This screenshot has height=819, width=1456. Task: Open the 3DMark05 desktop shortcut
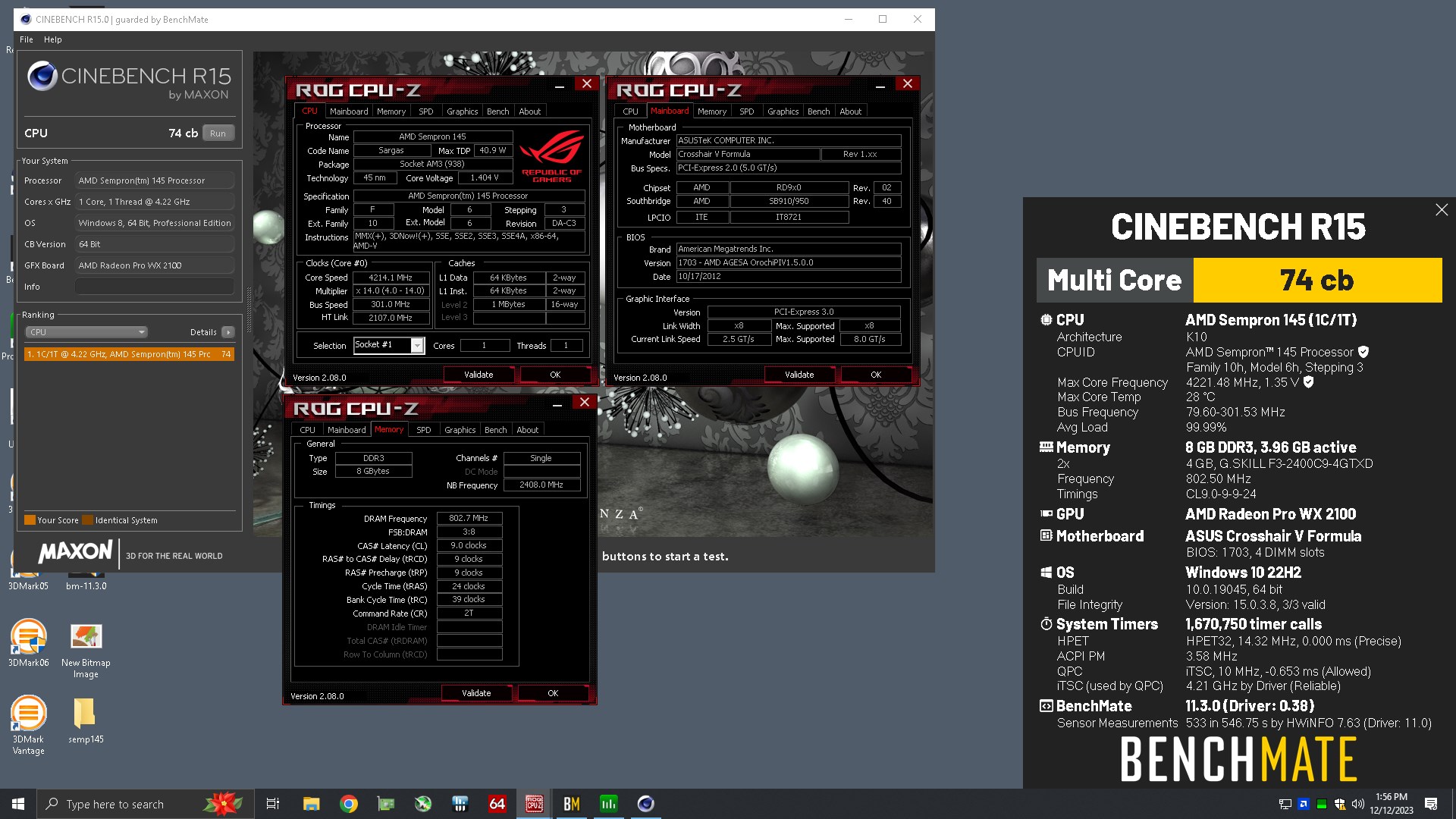pyautogui.click(x=28, y=569)
